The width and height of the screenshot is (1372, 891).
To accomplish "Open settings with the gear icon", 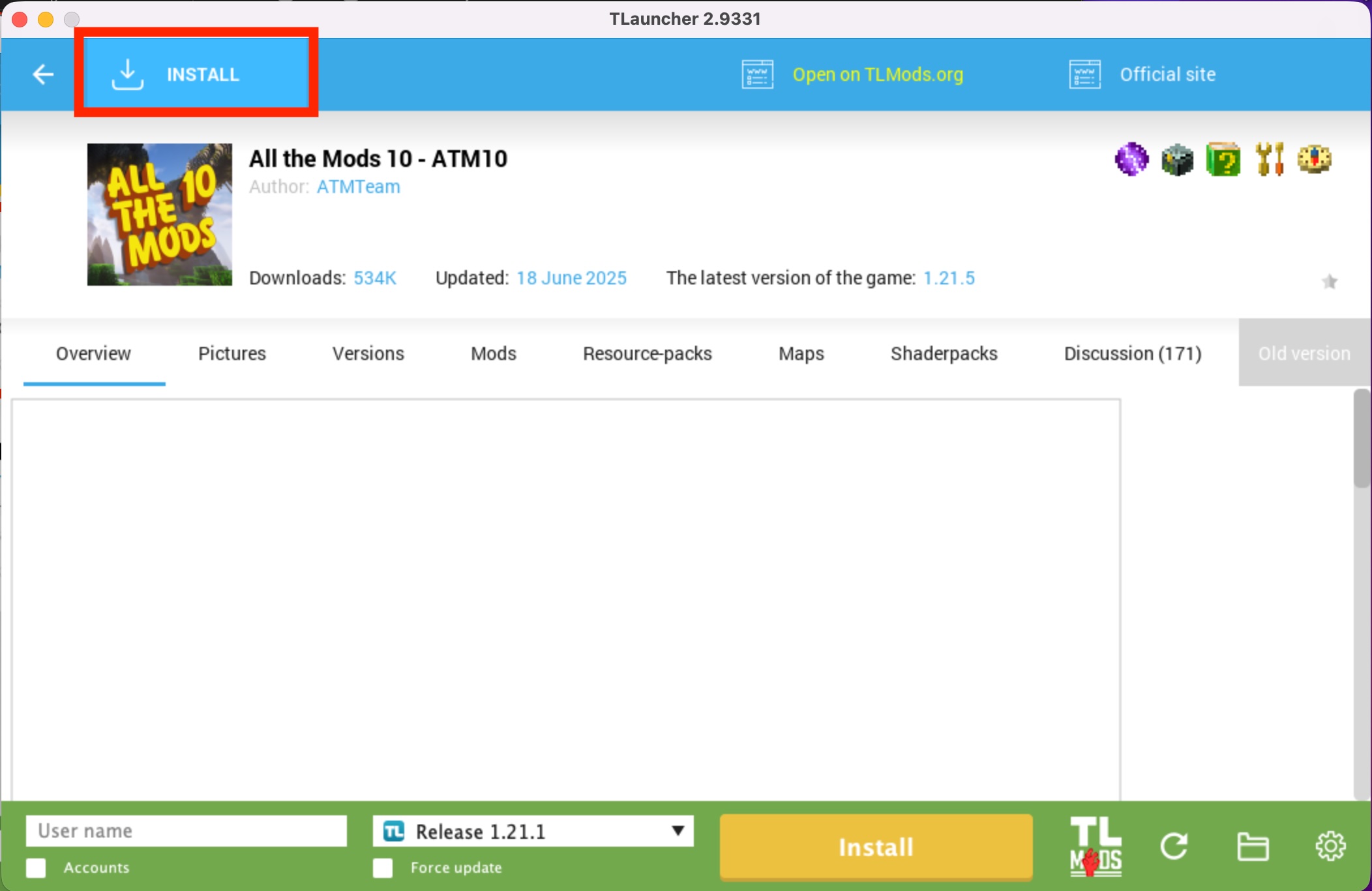I will (1330, 847).
